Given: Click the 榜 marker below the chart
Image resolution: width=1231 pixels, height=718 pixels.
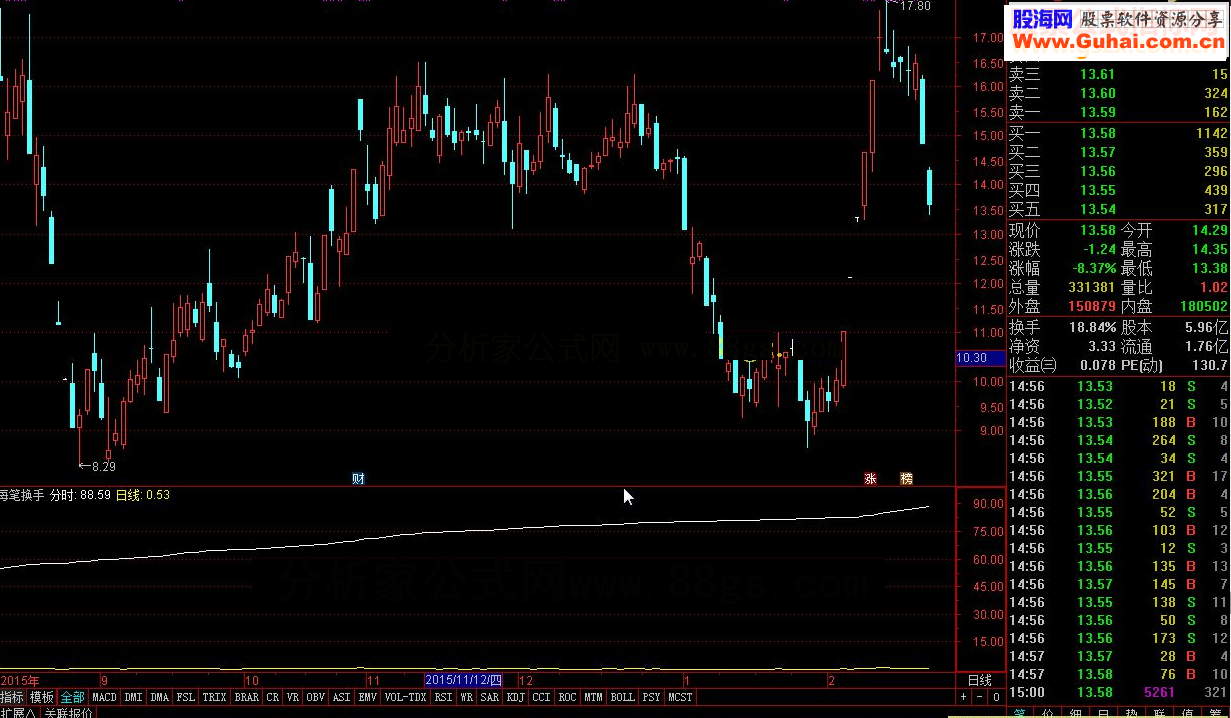Looking at the screenshot, I should coord(906,479).
